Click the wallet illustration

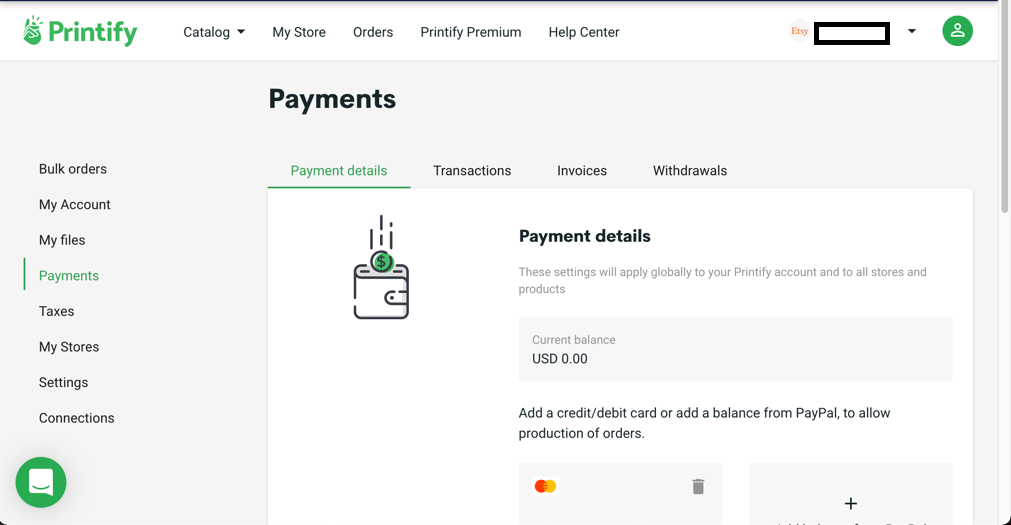(x=381, y=267)
